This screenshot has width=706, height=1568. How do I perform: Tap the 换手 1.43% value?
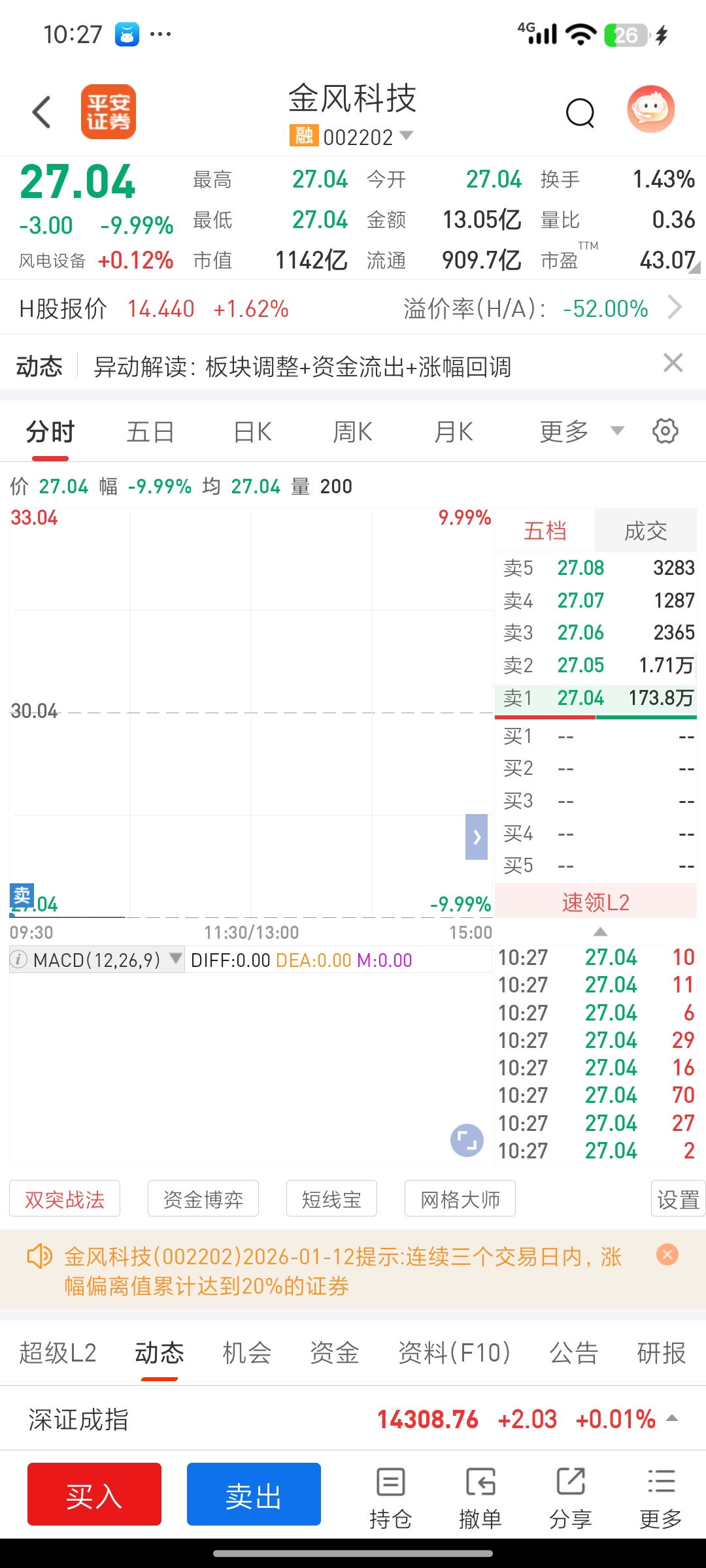click(664, 179)
